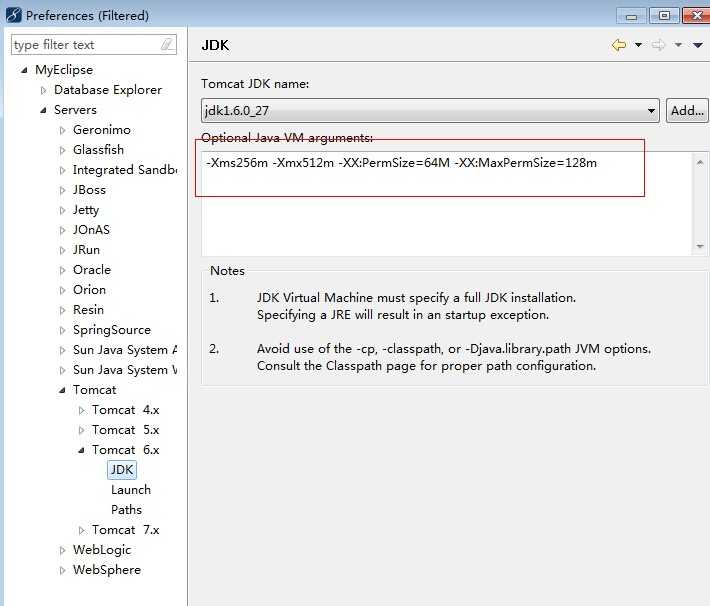Select the MyEclipse tree item
This screenshot has width=710, height=606.
pyautogui.click(x=64, y=70)
